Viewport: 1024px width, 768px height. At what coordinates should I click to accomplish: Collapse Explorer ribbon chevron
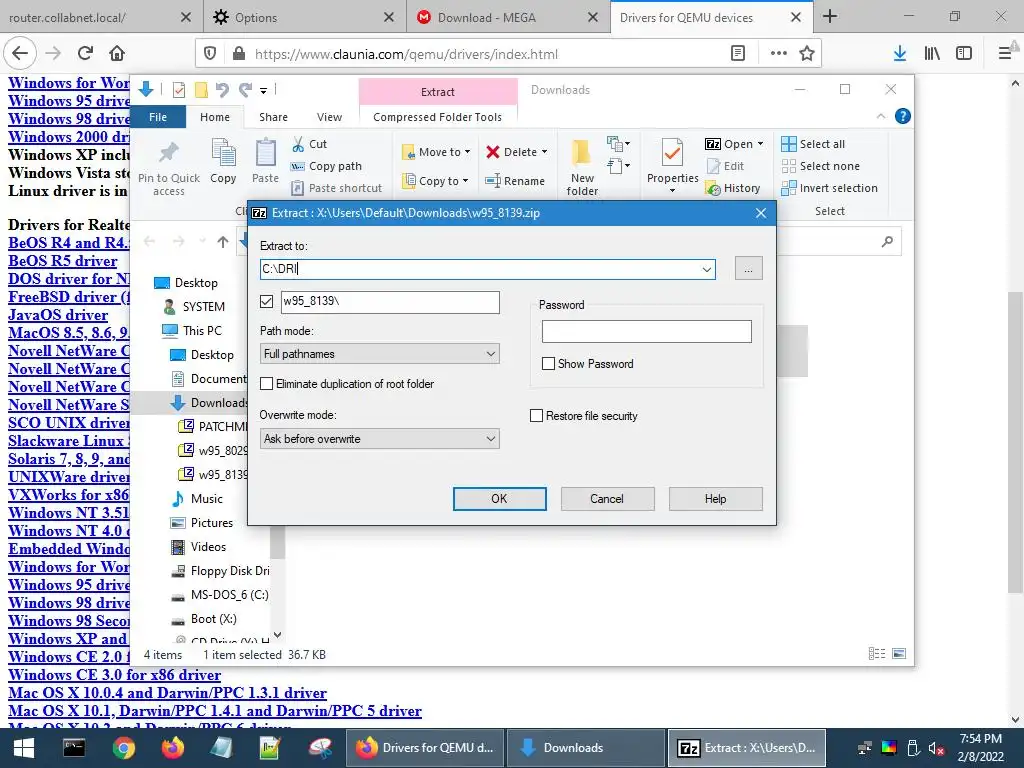tap(881, 116)
